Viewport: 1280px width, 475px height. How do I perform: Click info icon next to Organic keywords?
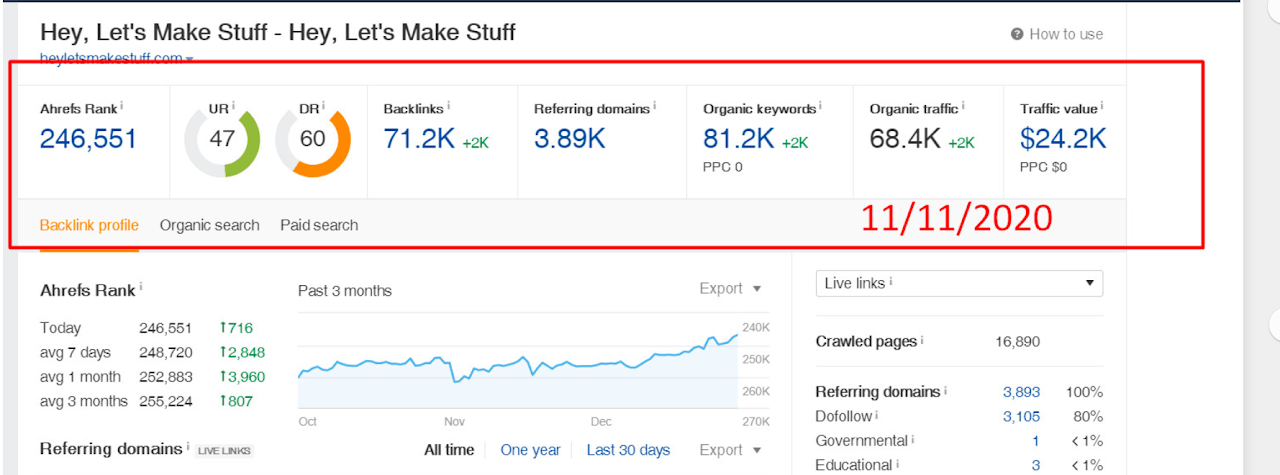point(820,106)
